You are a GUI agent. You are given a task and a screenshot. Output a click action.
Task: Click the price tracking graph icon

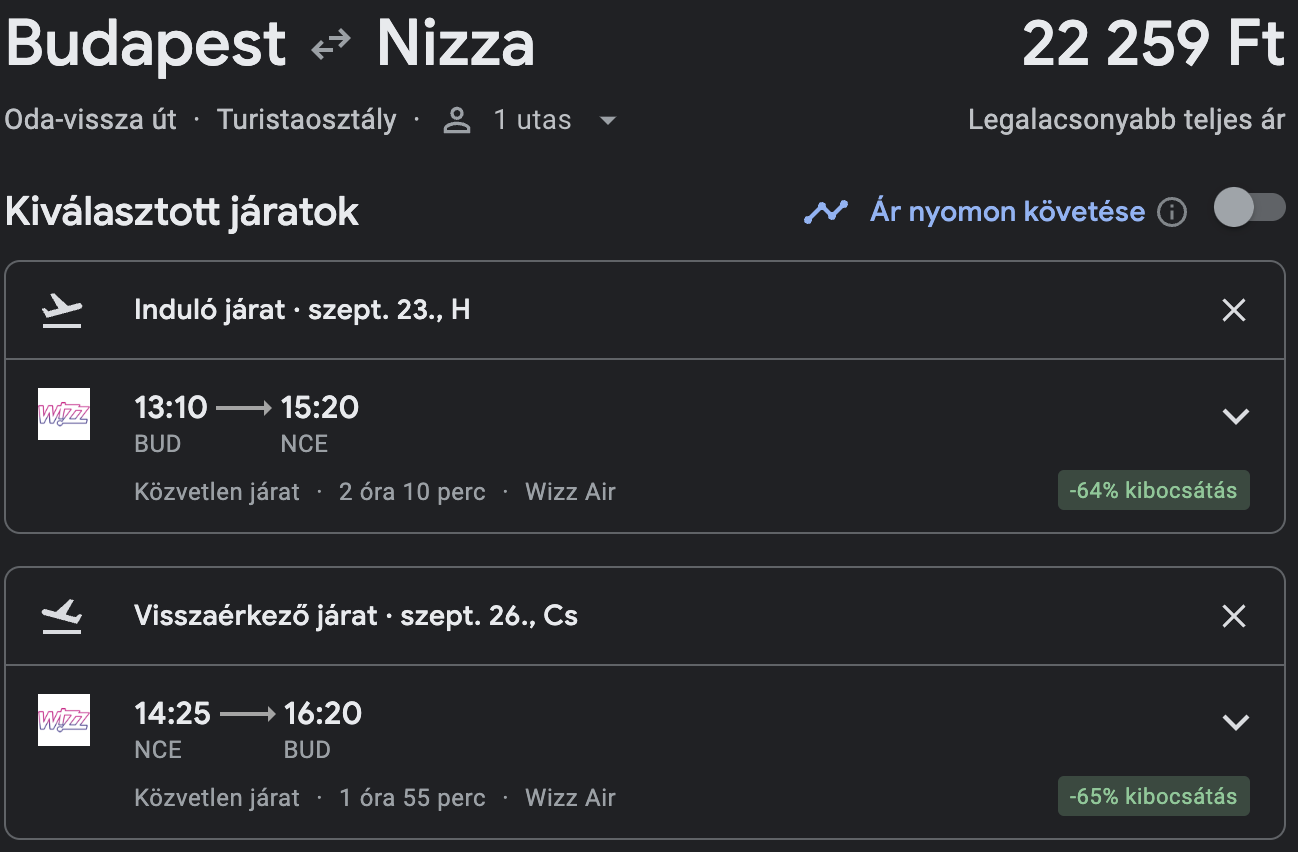(826, 212)
